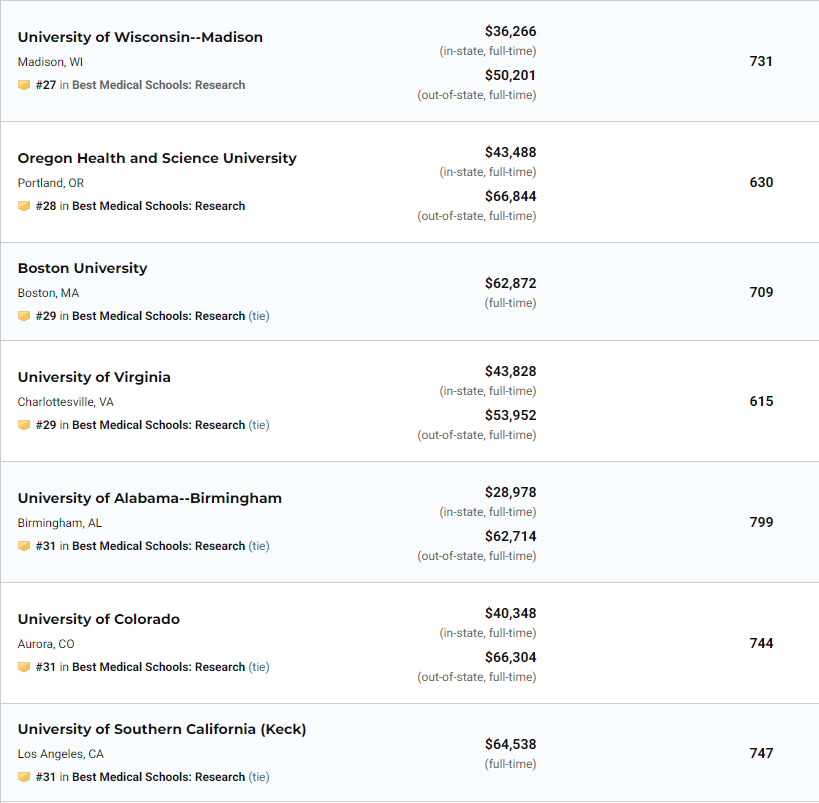Click Alabama--Birmingham's #31 ranking badge icon
Image resolution: width=819 pixels, height=803 pixels.
point(24,546)
